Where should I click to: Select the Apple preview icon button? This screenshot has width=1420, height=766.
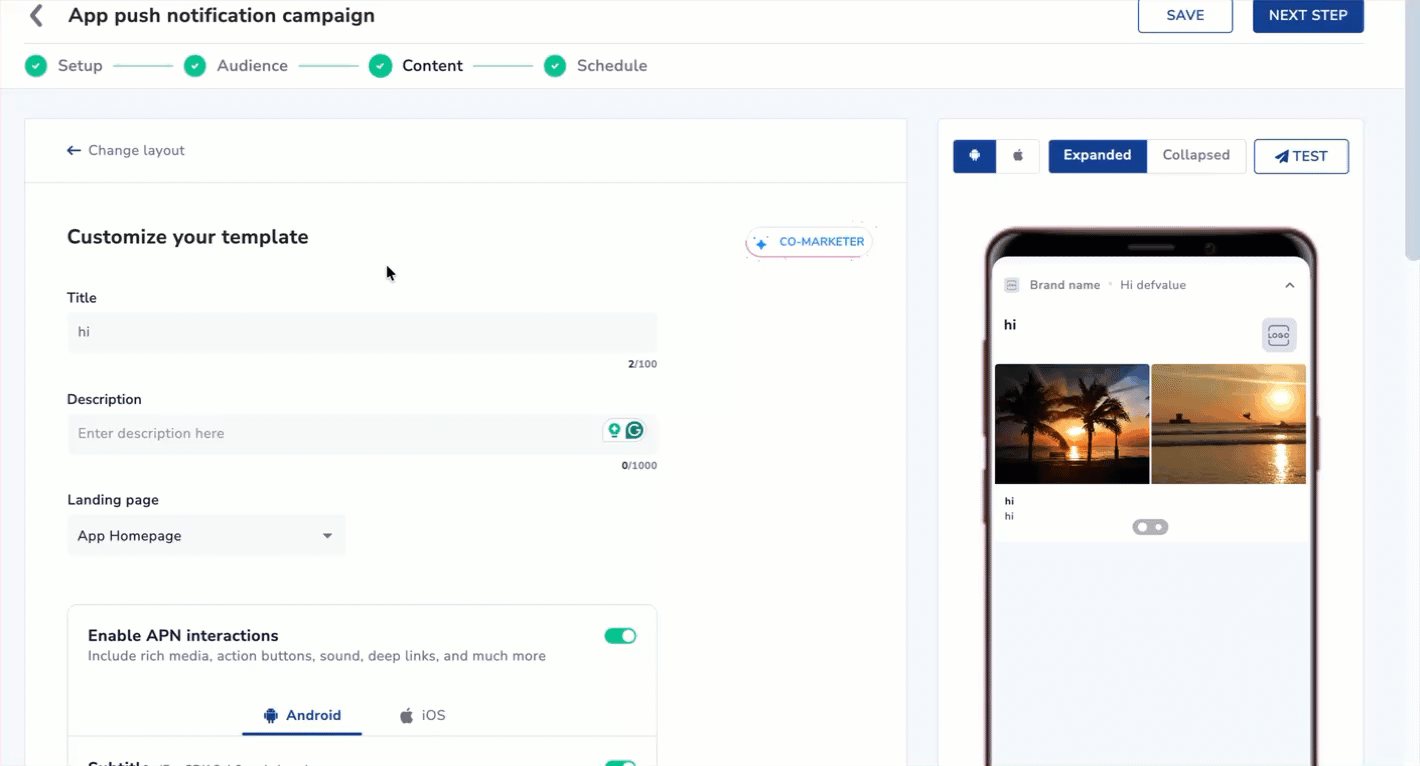(1018, 156)
